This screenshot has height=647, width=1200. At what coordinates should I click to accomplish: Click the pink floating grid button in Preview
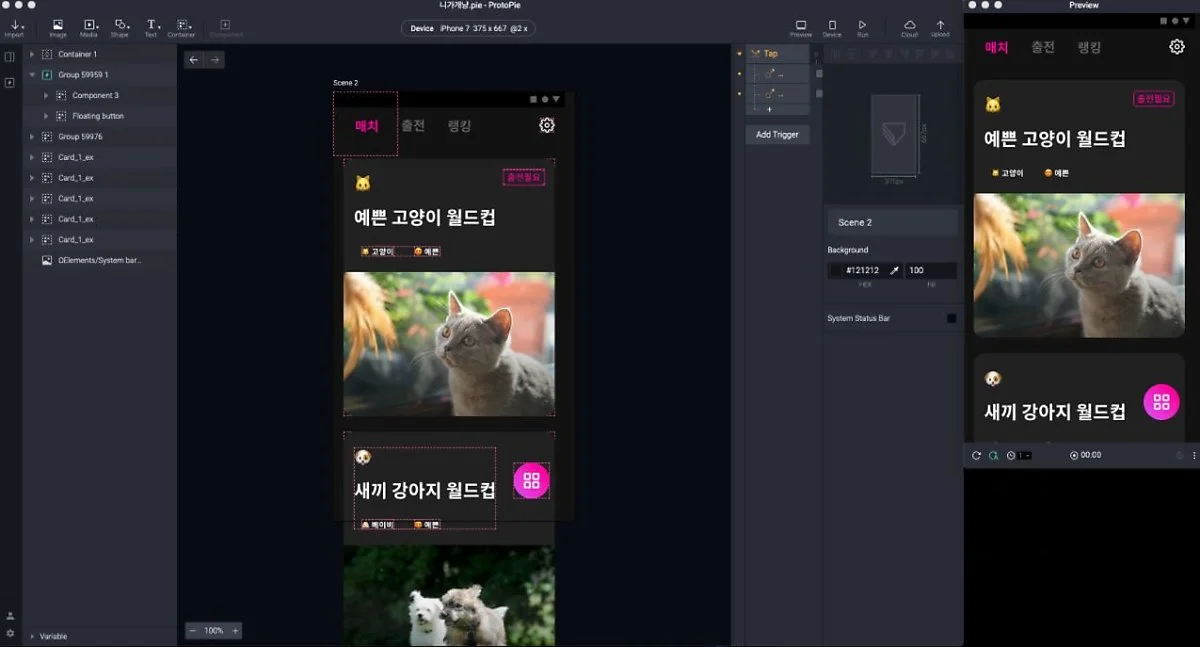pos(1161,402)
